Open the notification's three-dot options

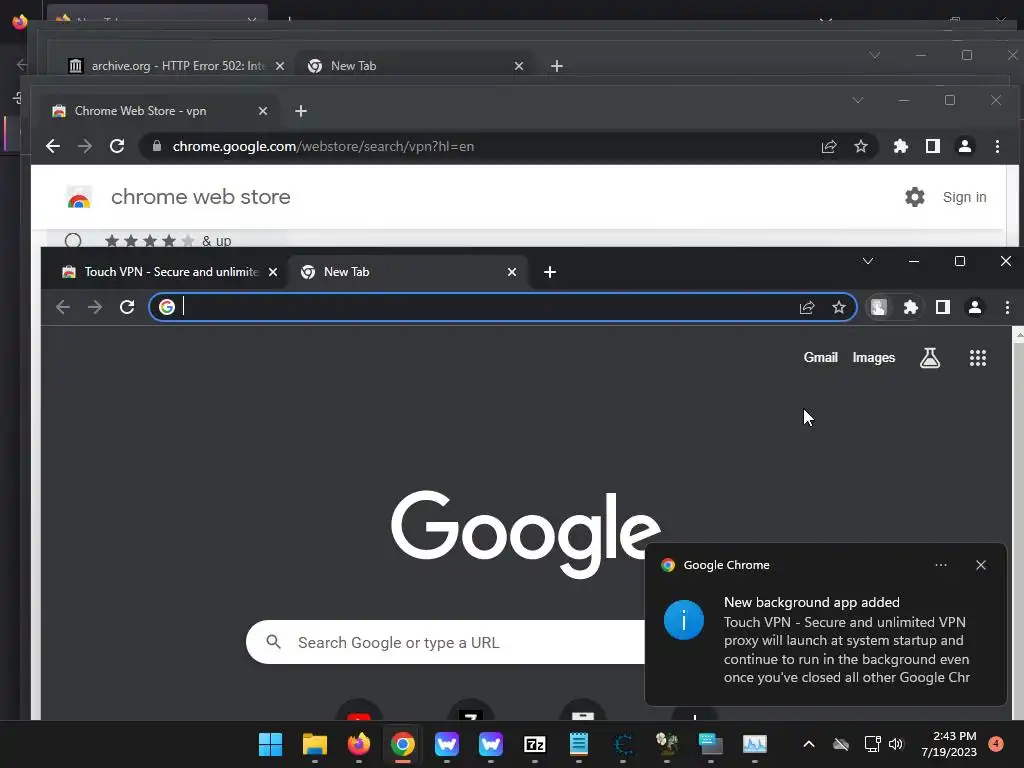click(940, 565)
